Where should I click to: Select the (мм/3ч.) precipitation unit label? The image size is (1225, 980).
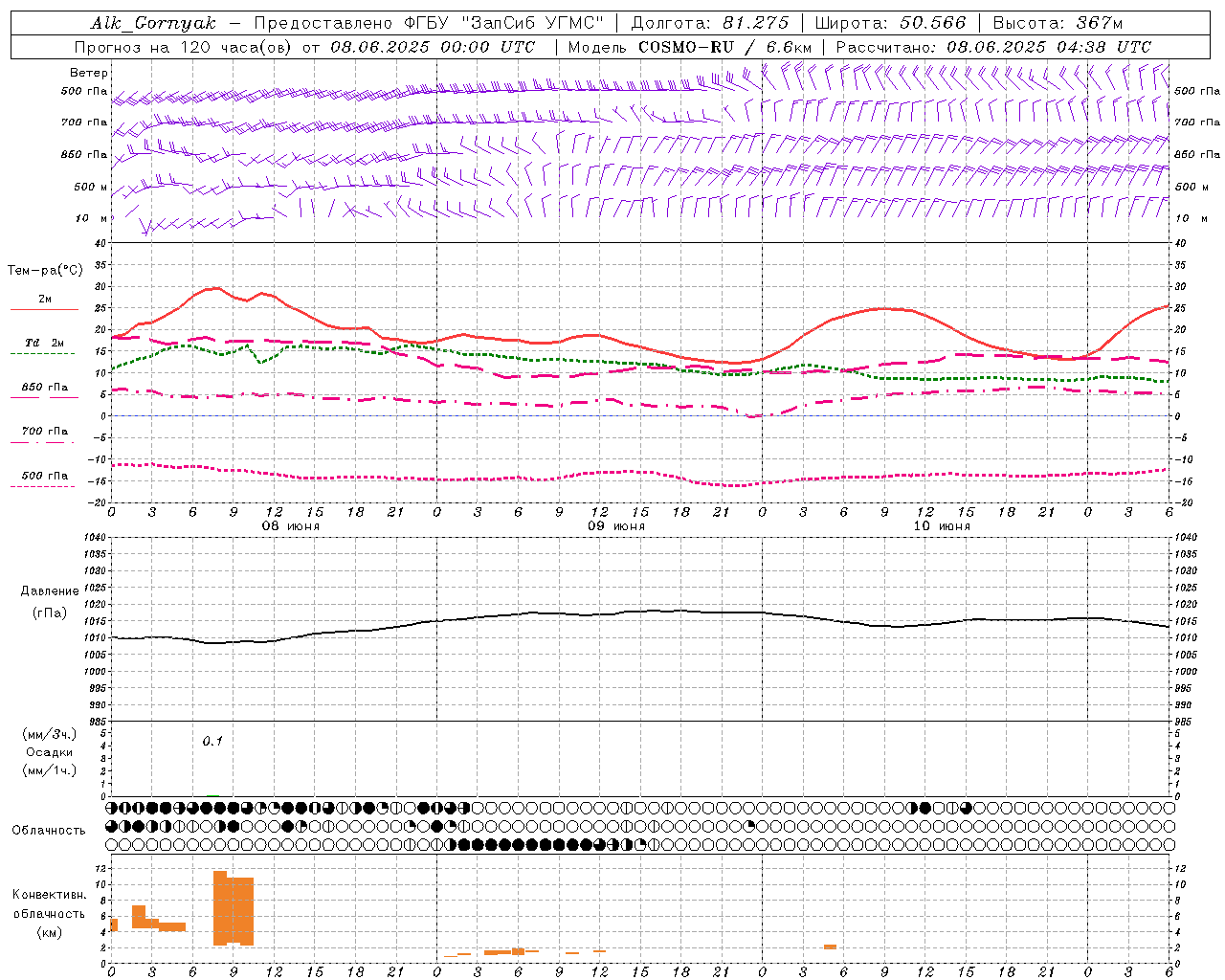click(x=50, y=735)
